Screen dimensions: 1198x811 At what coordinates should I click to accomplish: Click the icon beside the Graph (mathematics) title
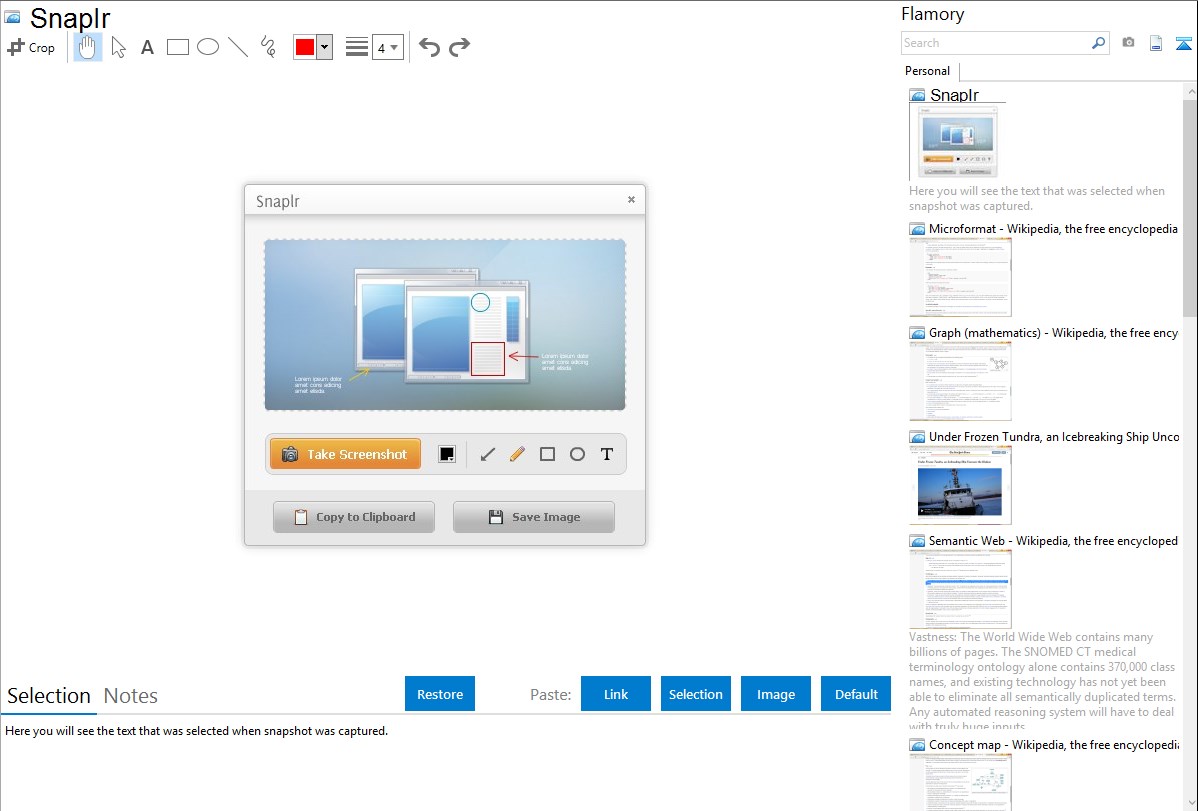point(917,333)
